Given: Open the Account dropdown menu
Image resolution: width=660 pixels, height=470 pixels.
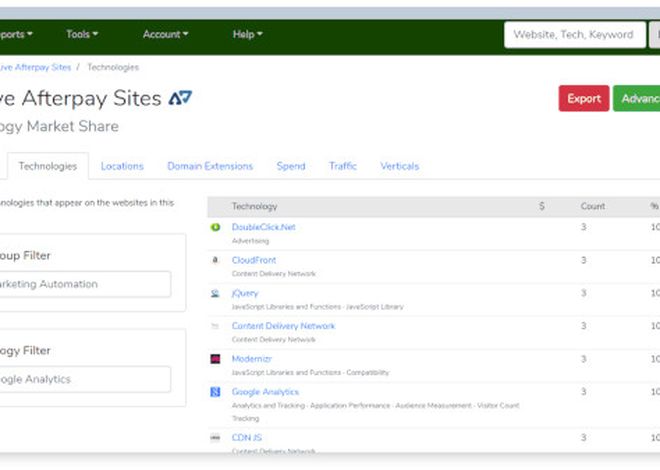Looking at the screenshot, I should (x=165, y=34).
